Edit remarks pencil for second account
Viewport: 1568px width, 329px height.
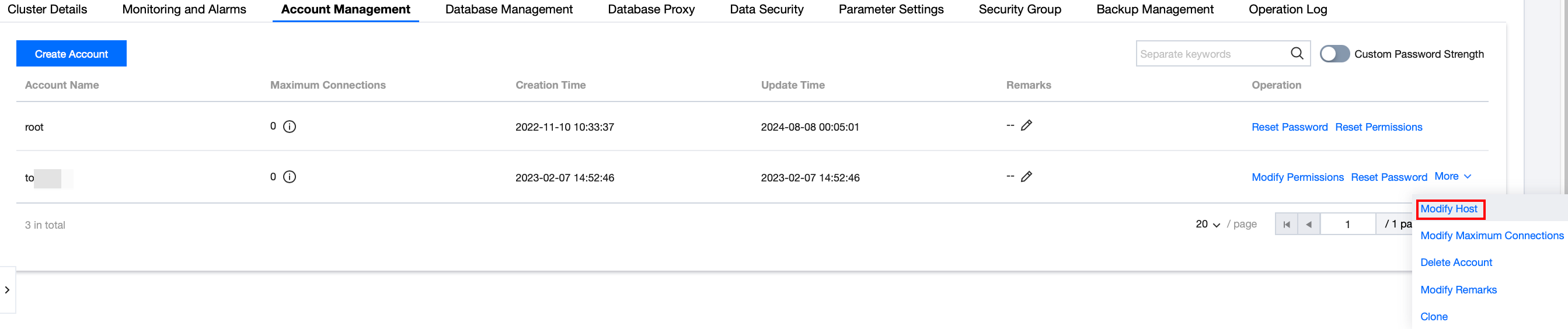(x=1026, y=176)
